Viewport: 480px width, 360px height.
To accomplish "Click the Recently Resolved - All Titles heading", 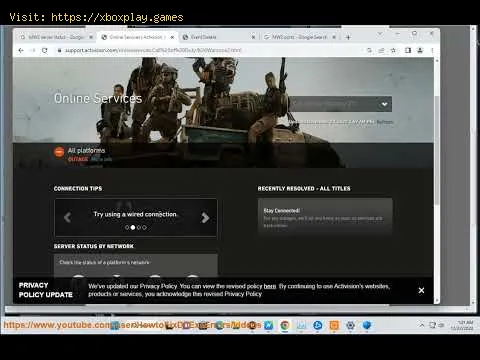I will 304,189.
